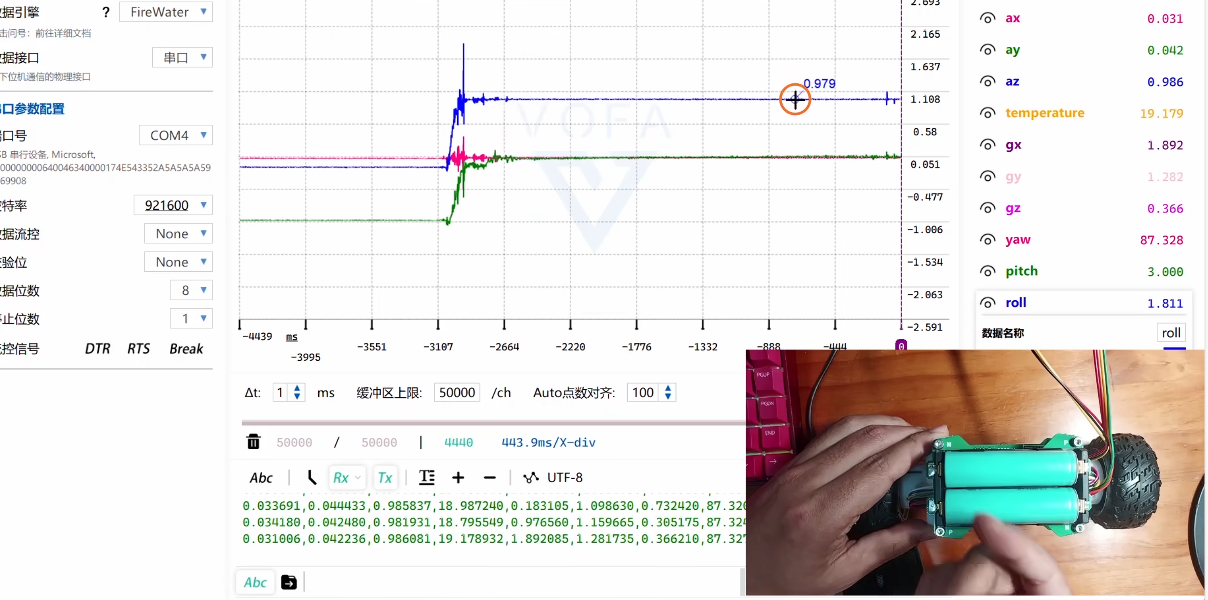This screenshot has width=1208, height=600.
Task: Click the waveform node icon beside UTF-8
Action: click(x=531, y=478)
